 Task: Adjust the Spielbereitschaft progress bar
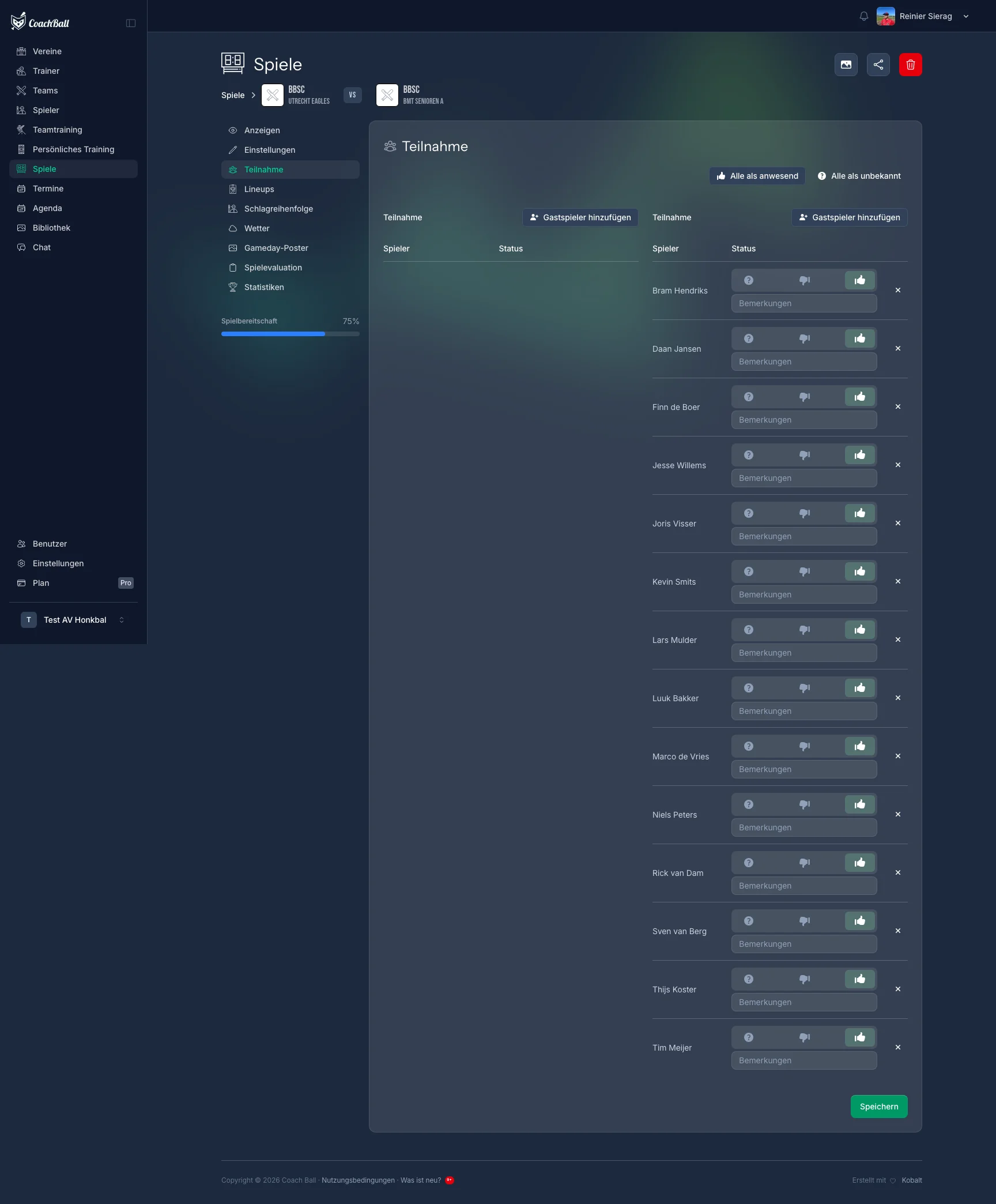(x=290, y=333)
